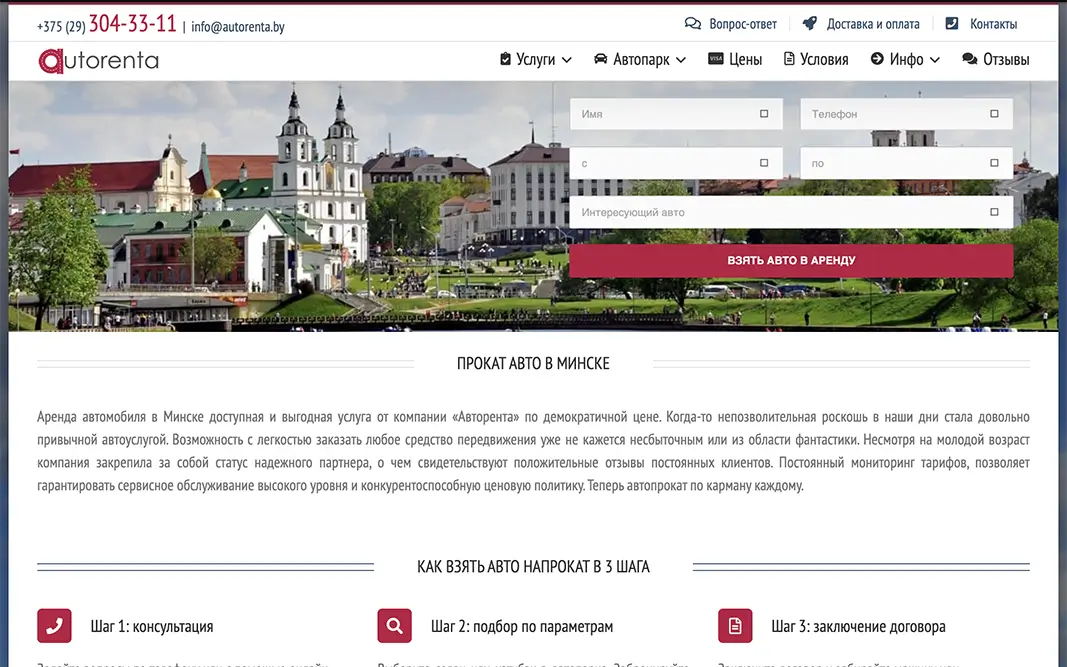Click the phone book icon beside Контакты
This screenshot has height=667, width=1067.
point(952,23)
